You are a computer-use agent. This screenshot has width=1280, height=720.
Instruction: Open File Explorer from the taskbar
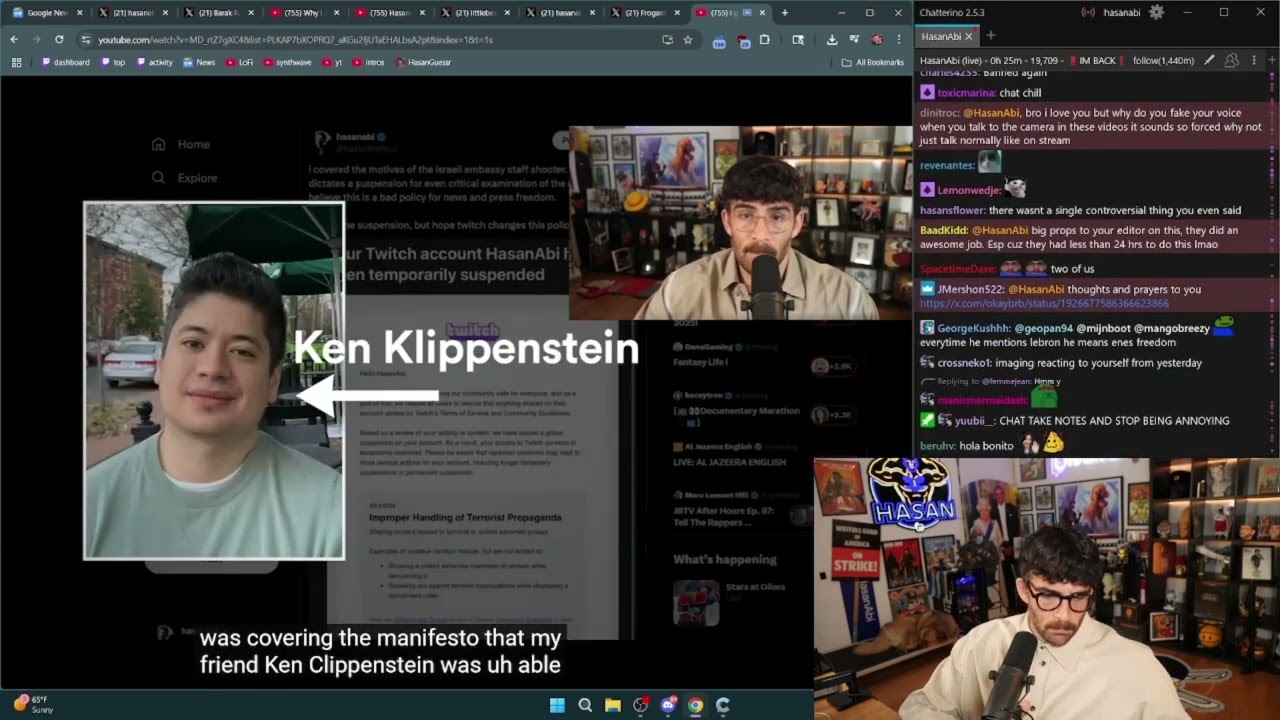[612, 705]
